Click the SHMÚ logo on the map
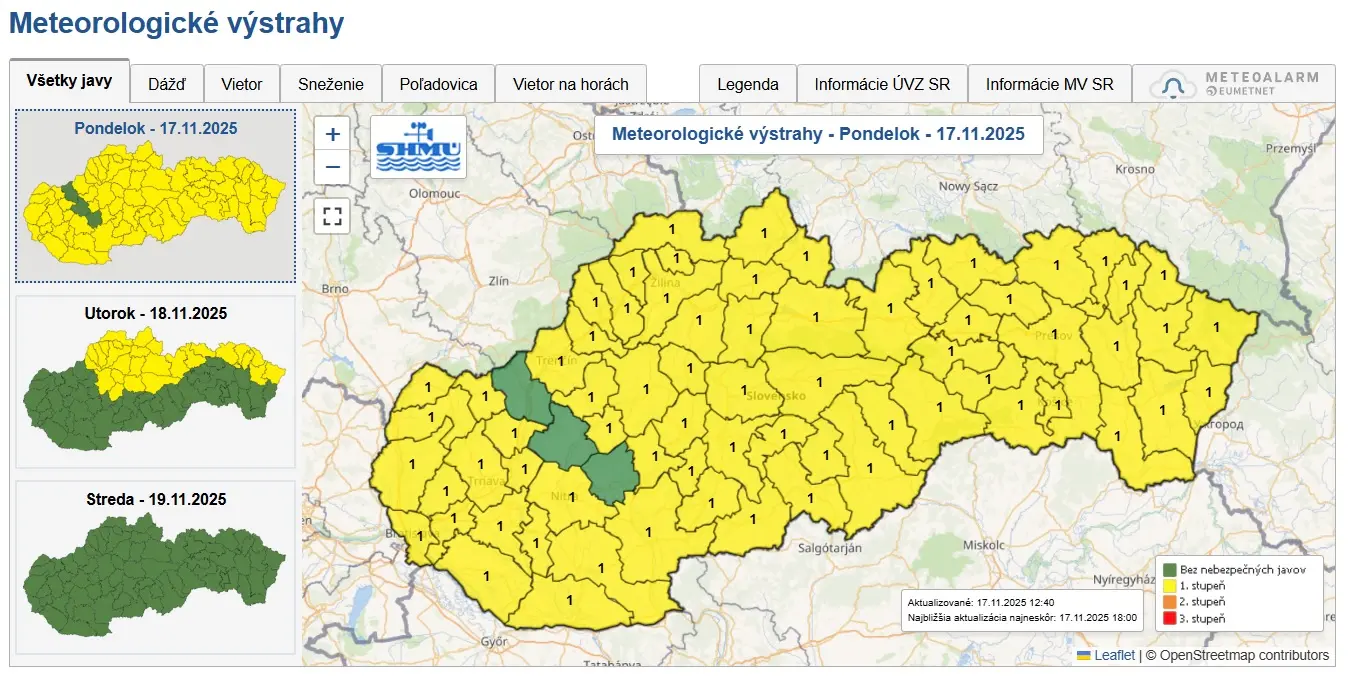Screen dimensions: 1349x678 pos(419,146)
